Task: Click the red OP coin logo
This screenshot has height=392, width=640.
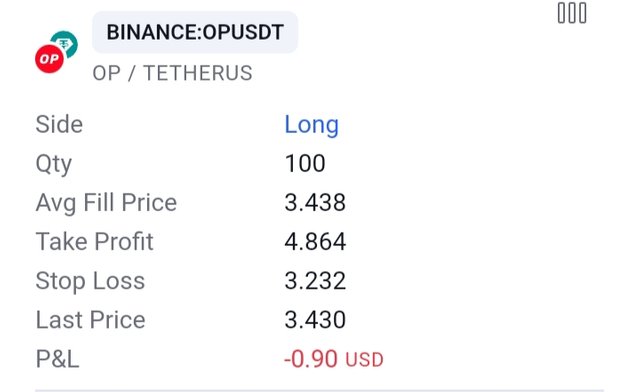Action: pyautogui.click(x=49, y=59)
